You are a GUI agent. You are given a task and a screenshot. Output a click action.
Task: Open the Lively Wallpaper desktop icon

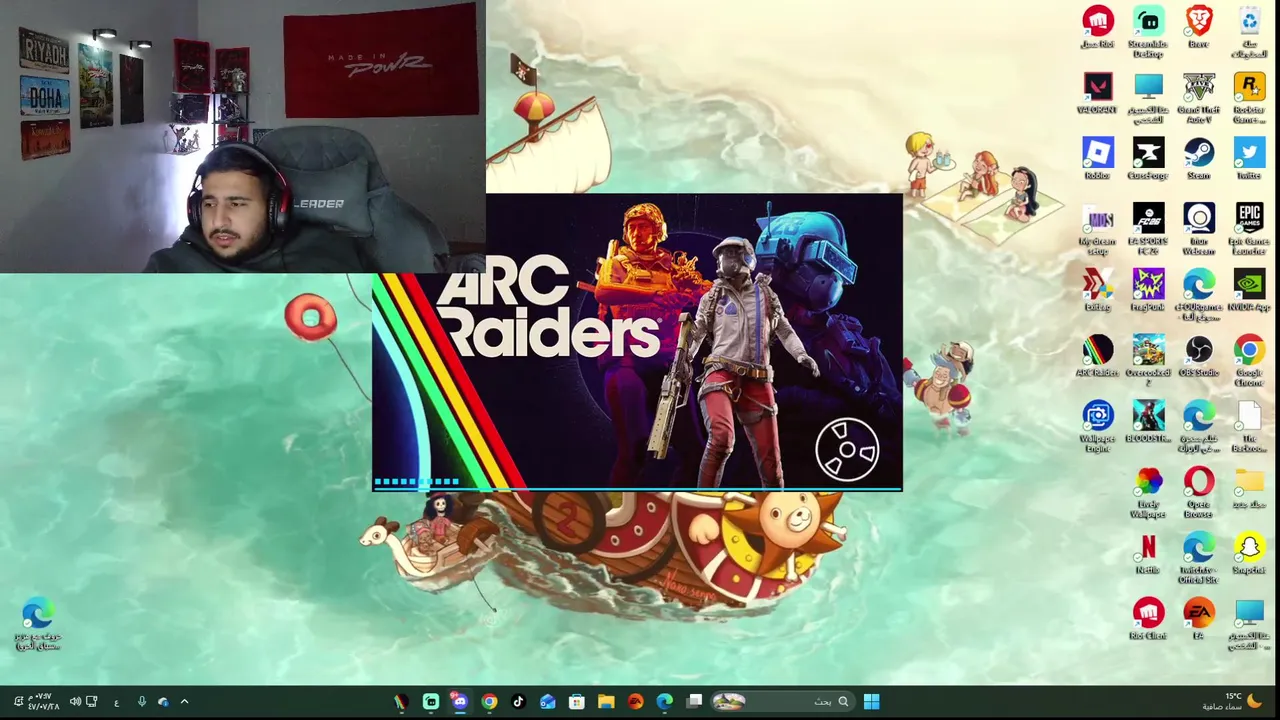pyautogui.click(x=1148, y=492)
